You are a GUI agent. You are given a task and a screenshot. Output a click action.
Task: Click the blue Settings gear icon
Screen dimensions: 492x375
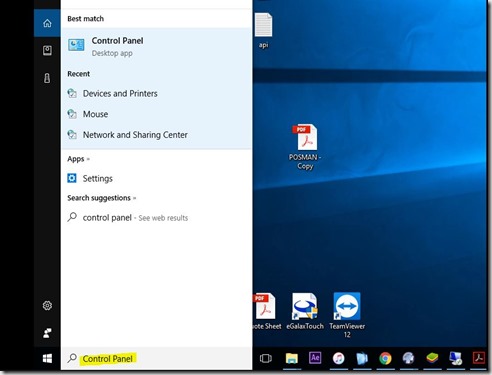72,178
